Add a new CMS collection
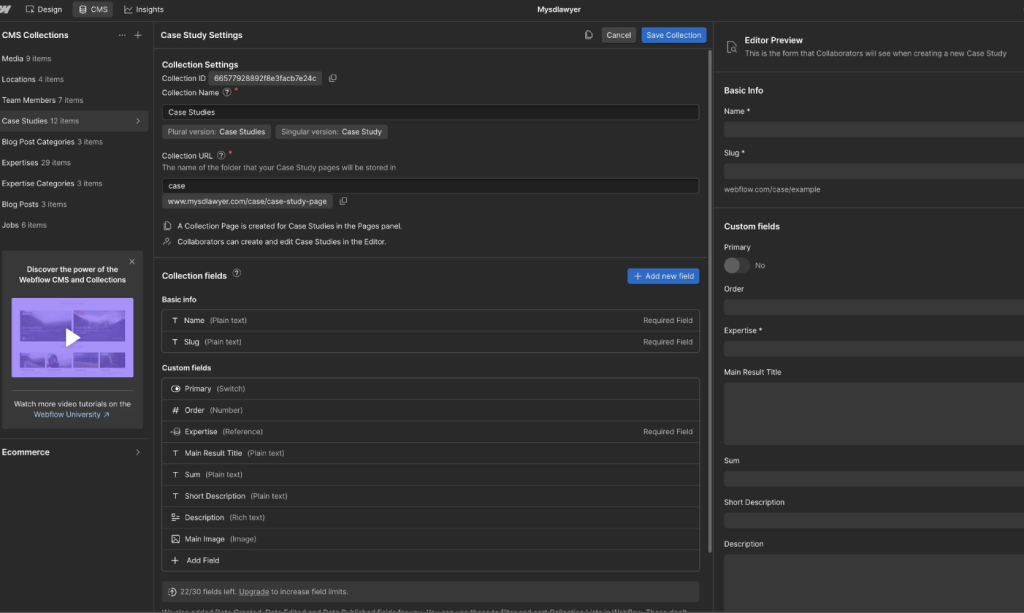 coord(138,35)
